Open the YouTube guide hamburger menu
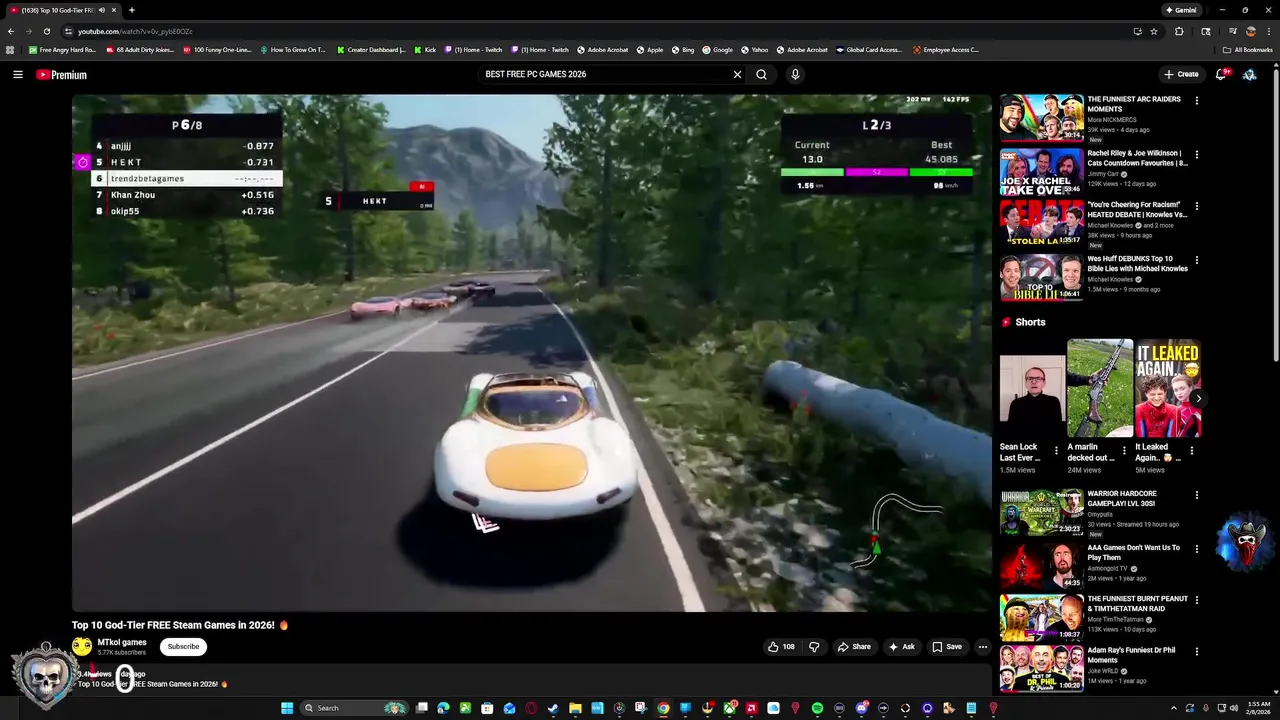The height and width of the screenshot is (720, 1280). click(18, 74)
